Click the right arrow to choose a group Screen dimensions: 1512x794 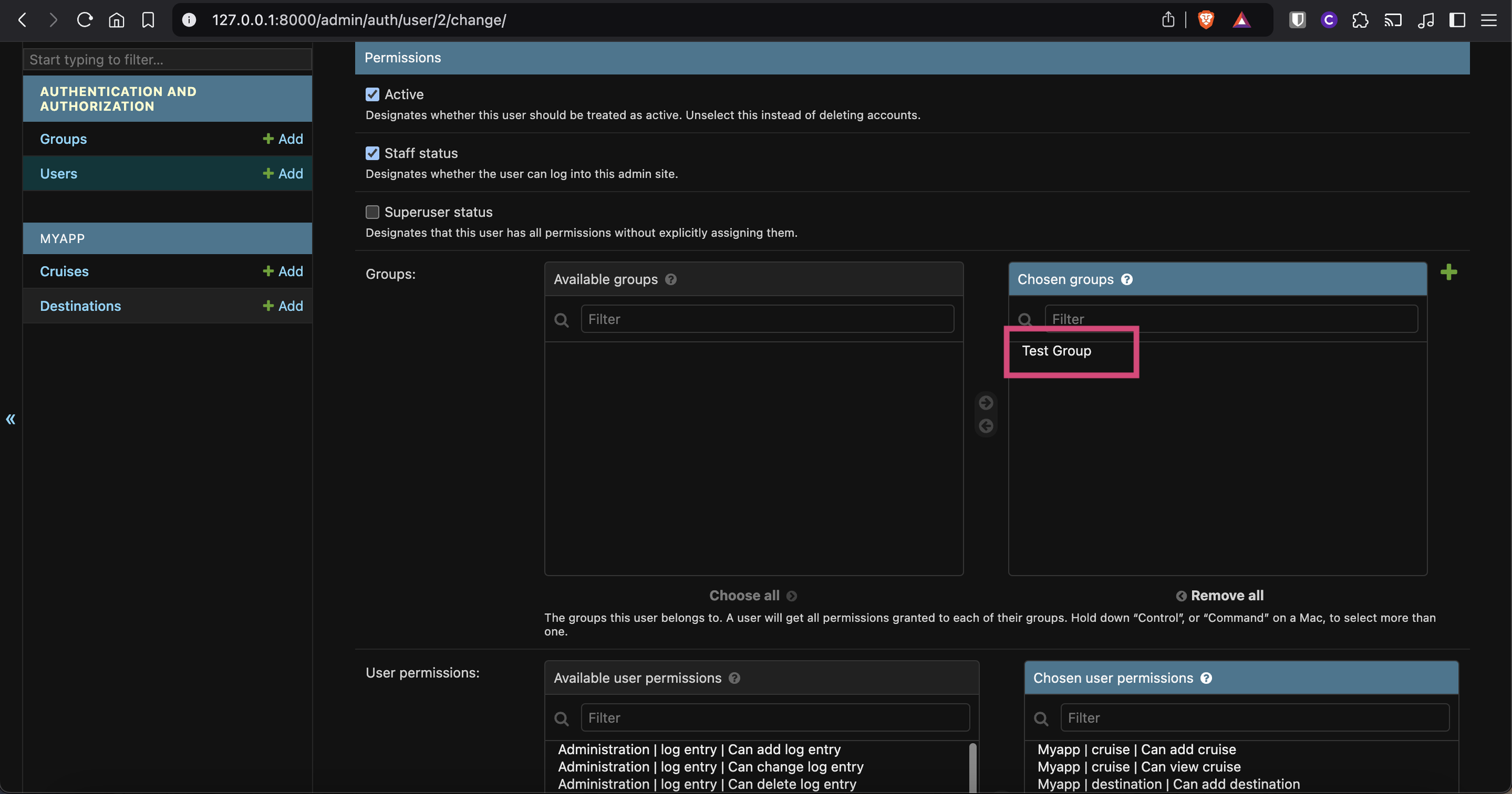pos(986,403)
